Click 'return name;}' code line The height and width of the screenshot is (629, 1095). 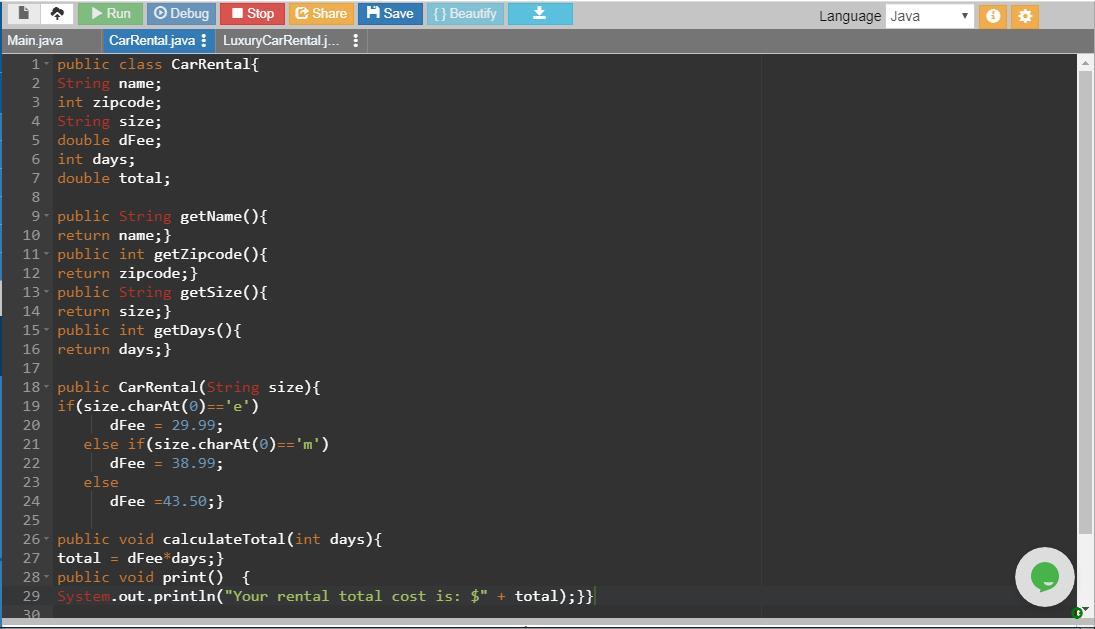pos(114,235)
